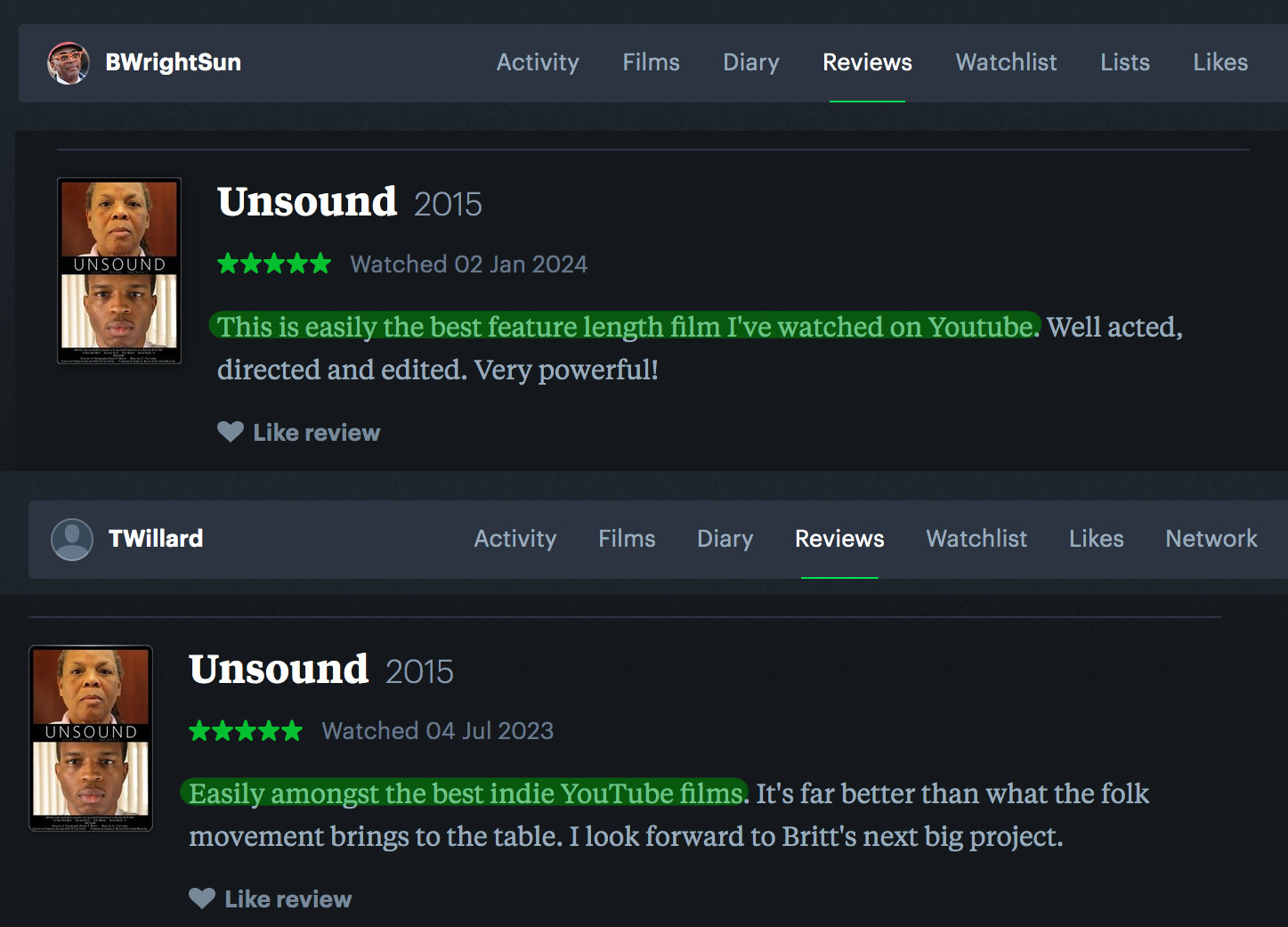Open the BWrightSun username link
Screen dimensions: 1288x927
174,62
